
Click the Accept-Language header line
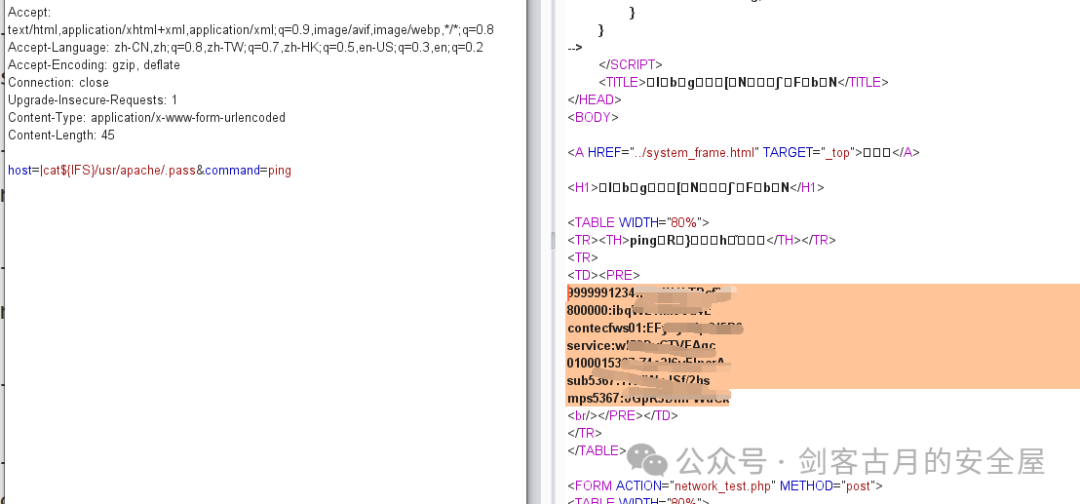245,48
